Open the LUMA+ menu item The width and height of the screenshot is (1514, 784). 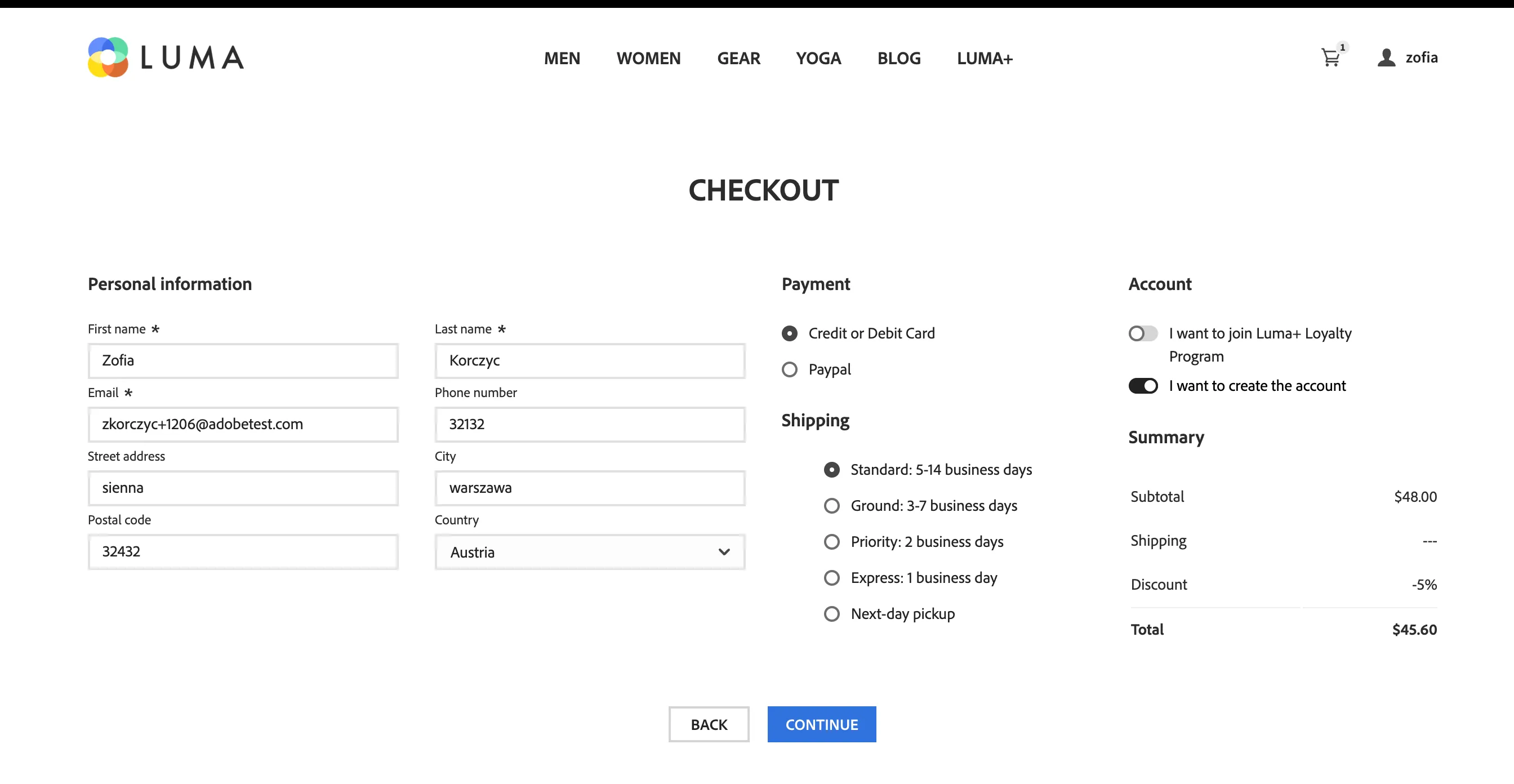[x=985, y=58]
